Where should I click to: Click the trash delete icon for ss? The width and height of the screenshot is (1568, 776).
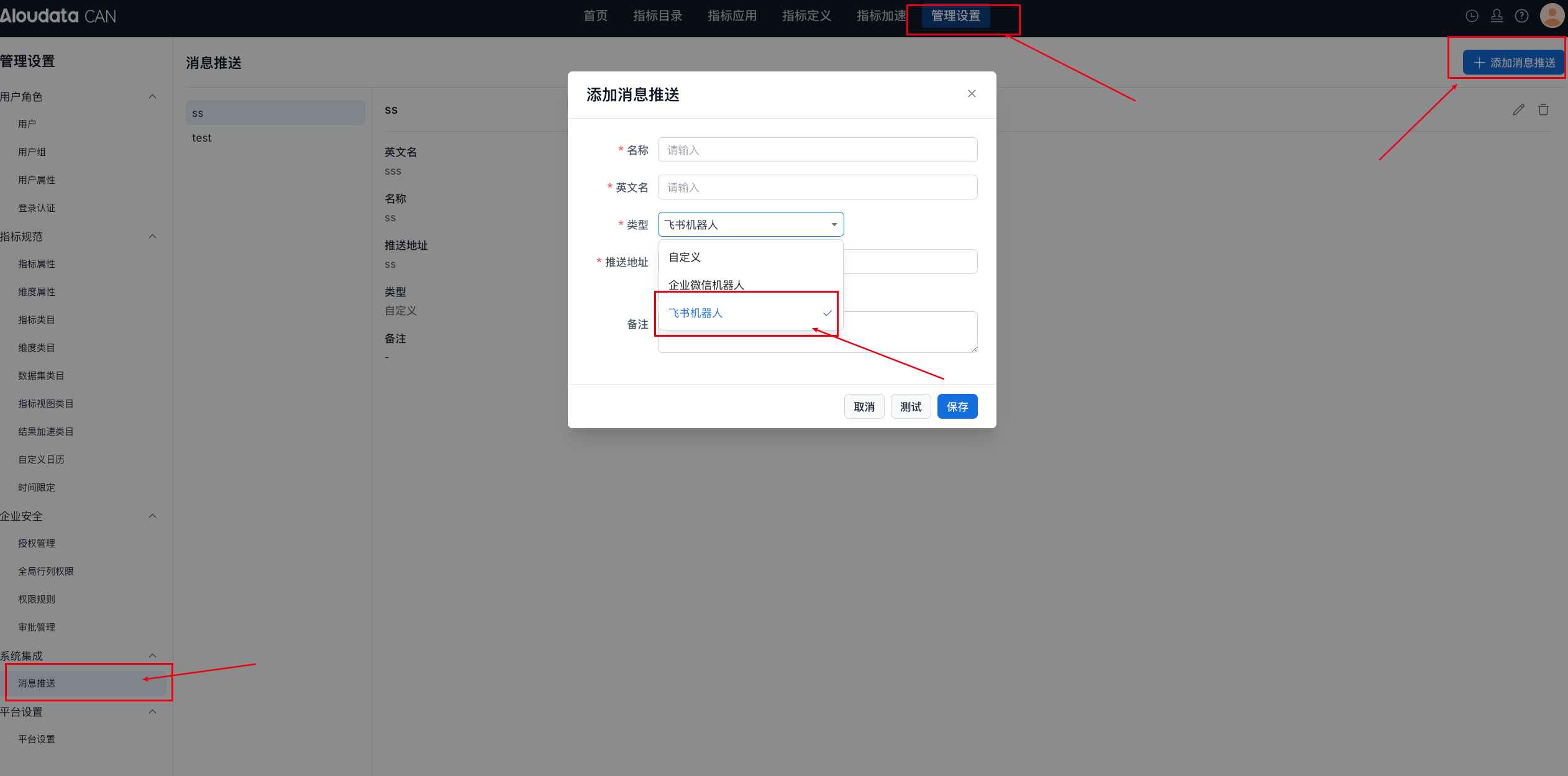pos(1543,110)
